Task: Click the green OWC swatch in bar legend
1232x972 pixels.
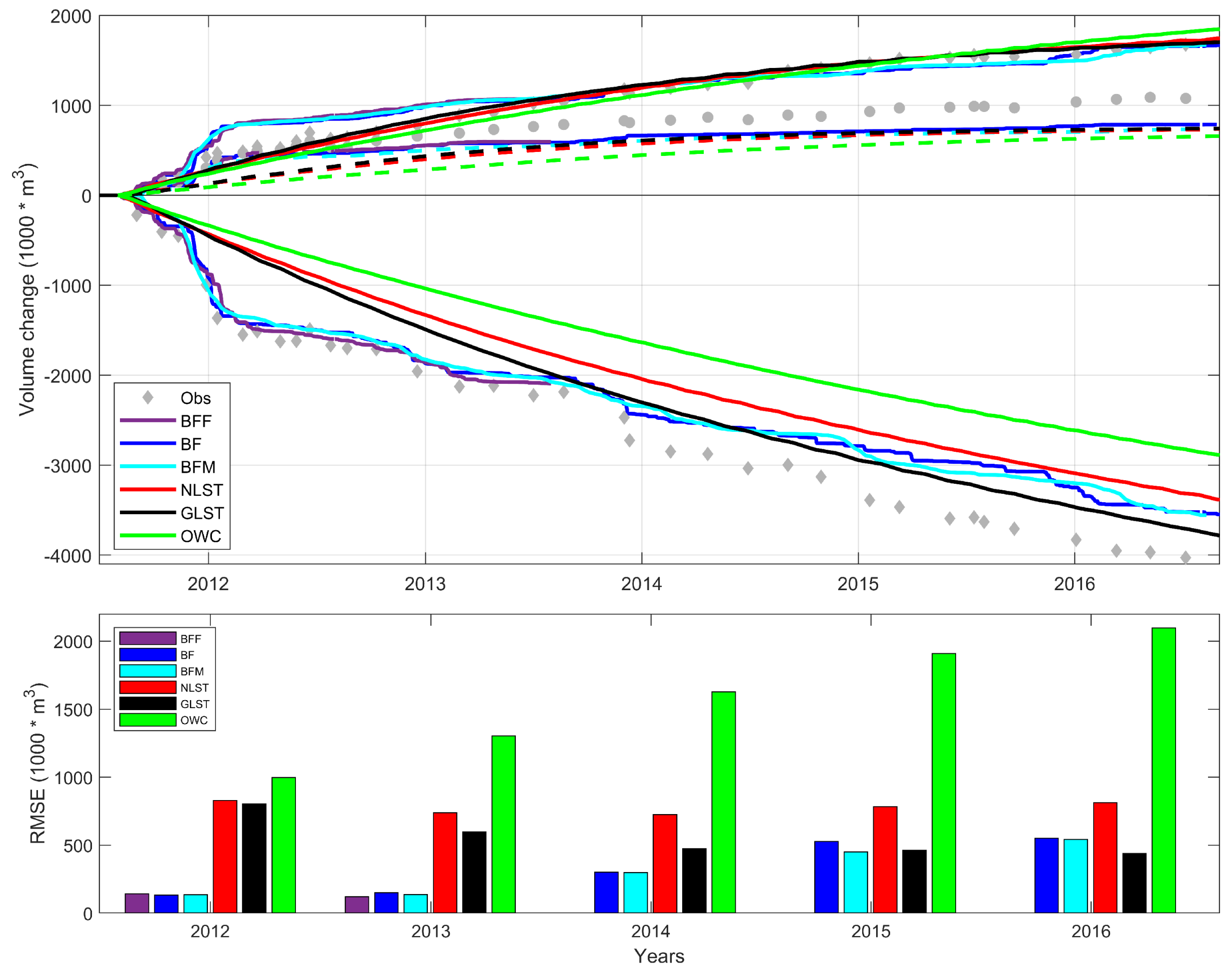Action: (x=148, y=720)
